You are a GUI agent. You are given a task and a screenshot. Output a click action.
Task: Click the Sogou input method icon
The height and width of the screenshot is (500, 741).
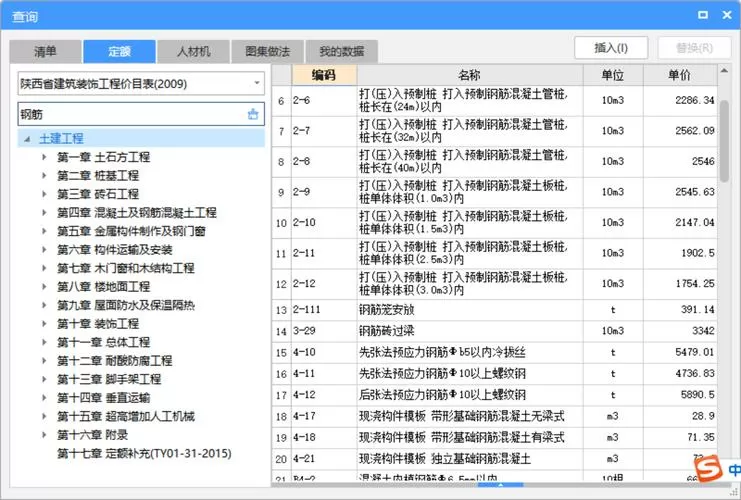[709, 468]
